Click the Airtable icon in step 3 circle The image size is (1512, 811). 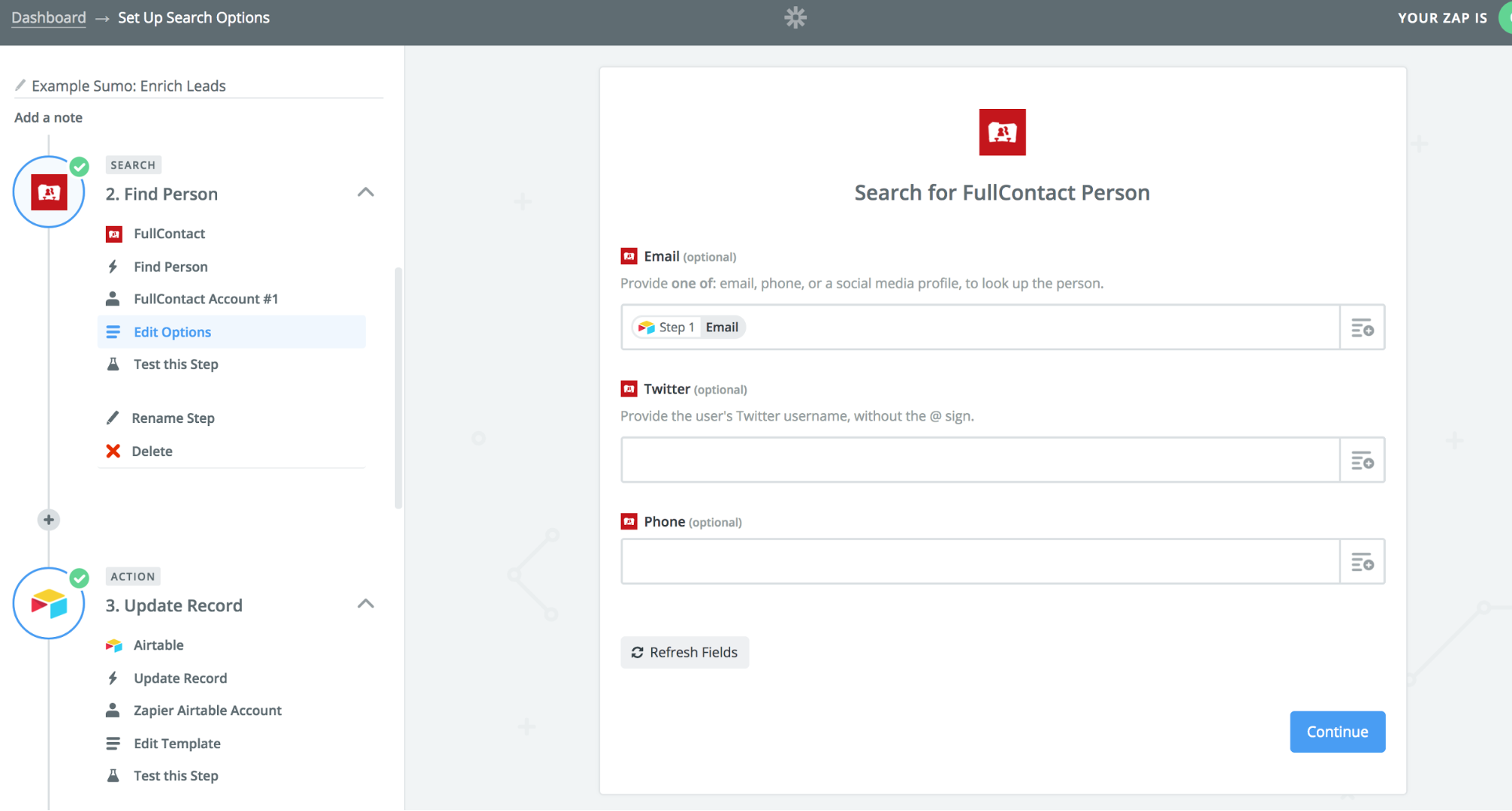pyautogui.click(x=49, y=604)
